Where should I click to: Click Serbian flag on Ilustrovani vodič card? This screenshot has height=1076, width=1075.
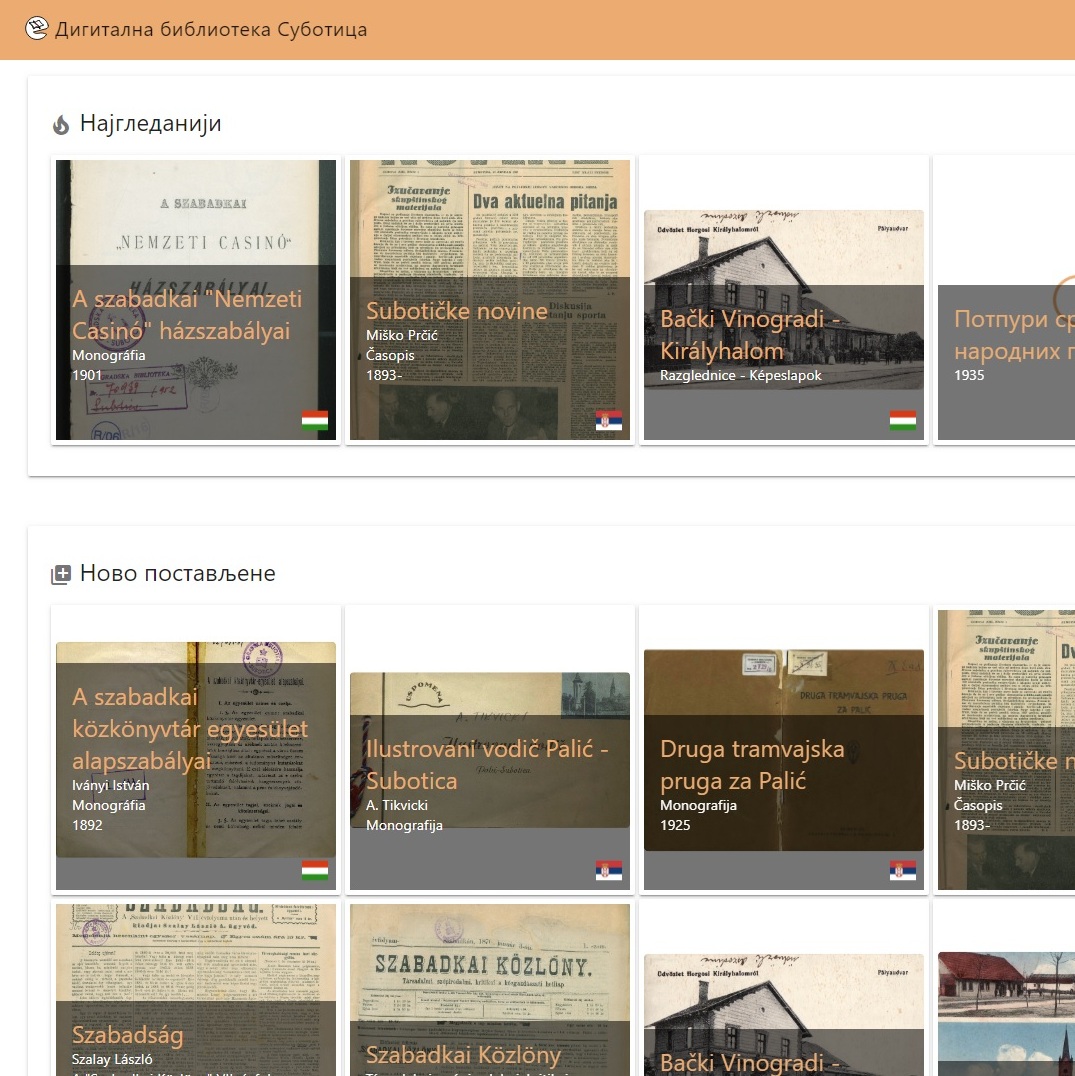(x=609, y=870)
